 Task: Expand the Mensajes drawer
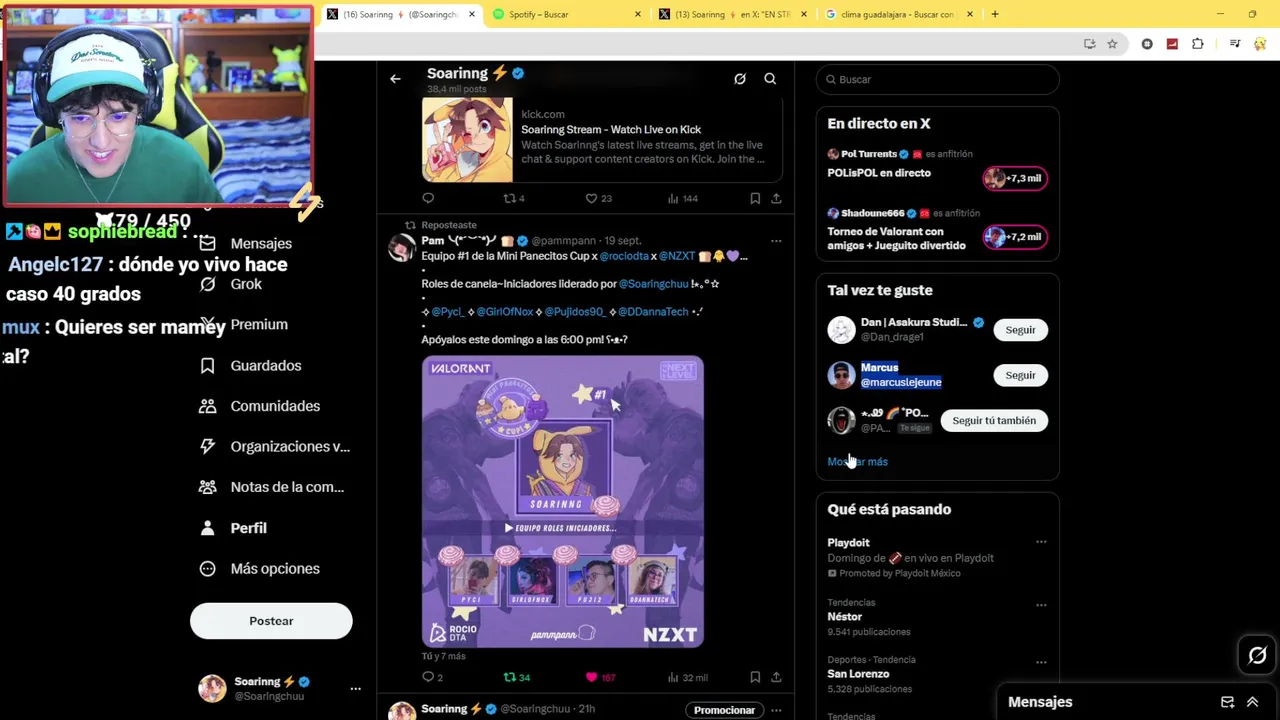(x=1252, y=702)
